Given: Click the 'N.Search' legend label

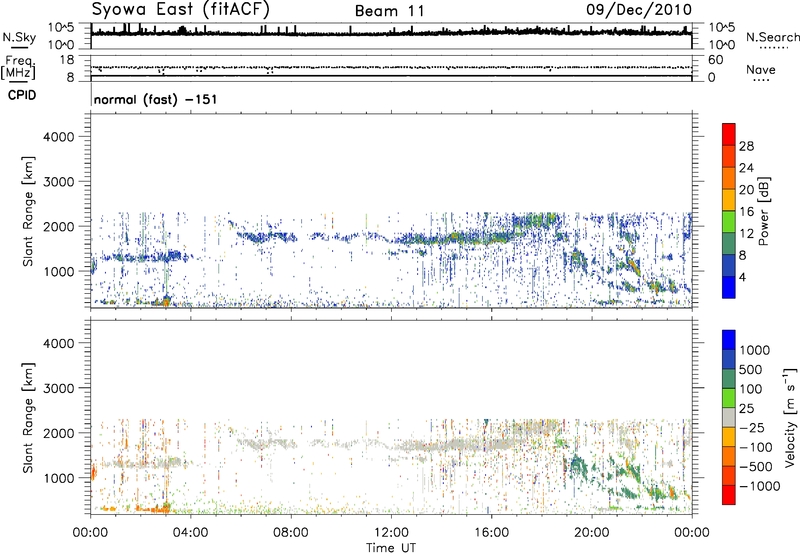Looking at the screenshot, I should (772, 37).
